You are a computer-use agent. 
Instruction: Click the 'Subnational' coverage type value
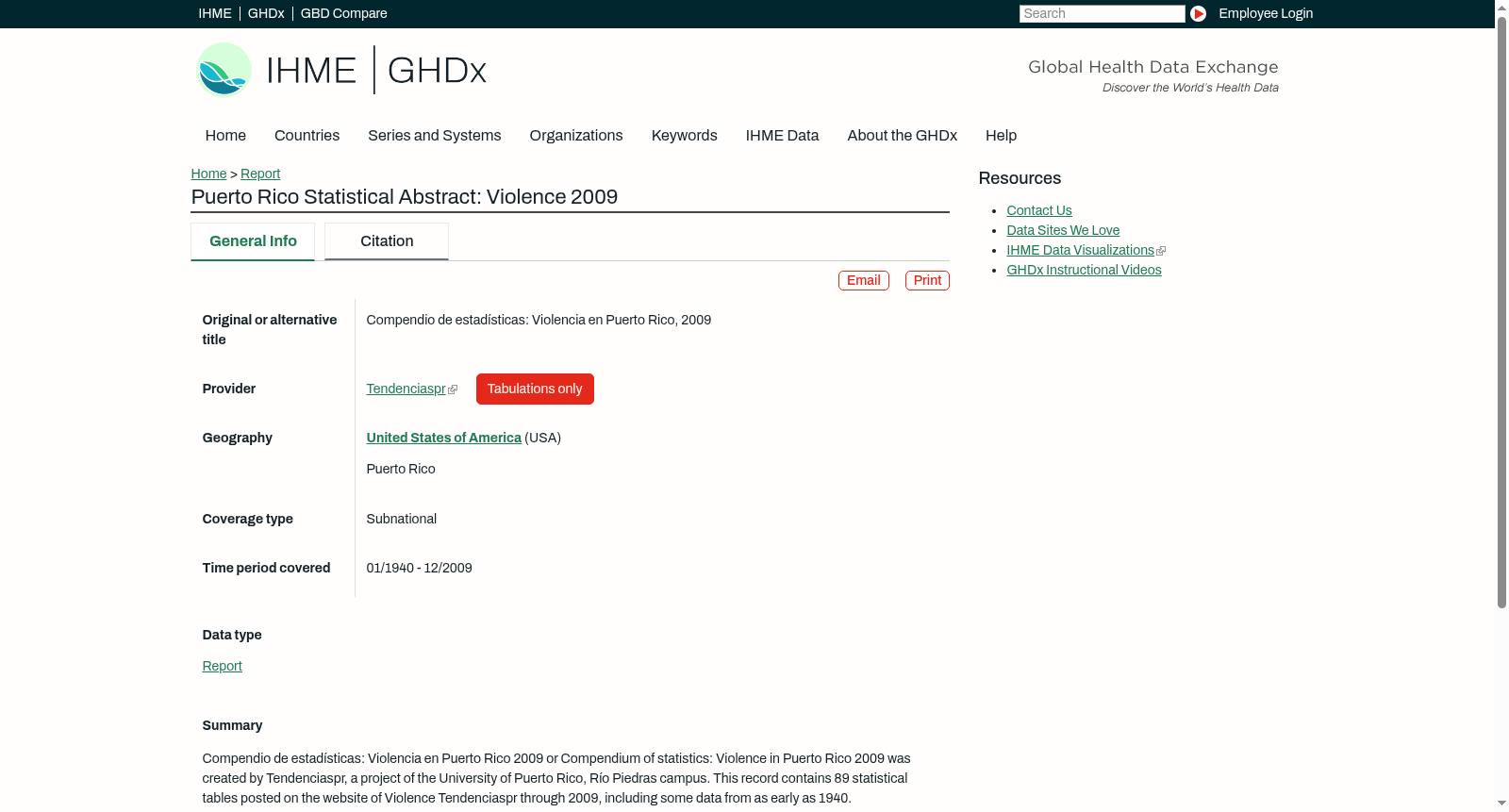pyautogui.click(x=402, y=520)
